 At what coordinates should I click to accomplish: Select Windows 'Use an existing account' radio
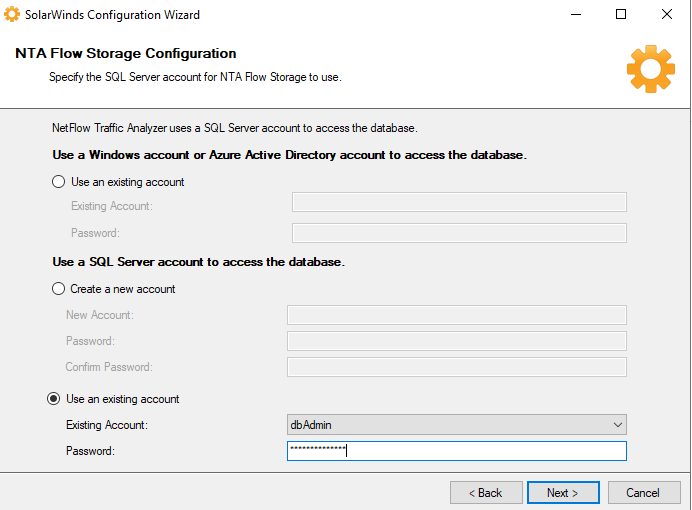click(59, 182)
